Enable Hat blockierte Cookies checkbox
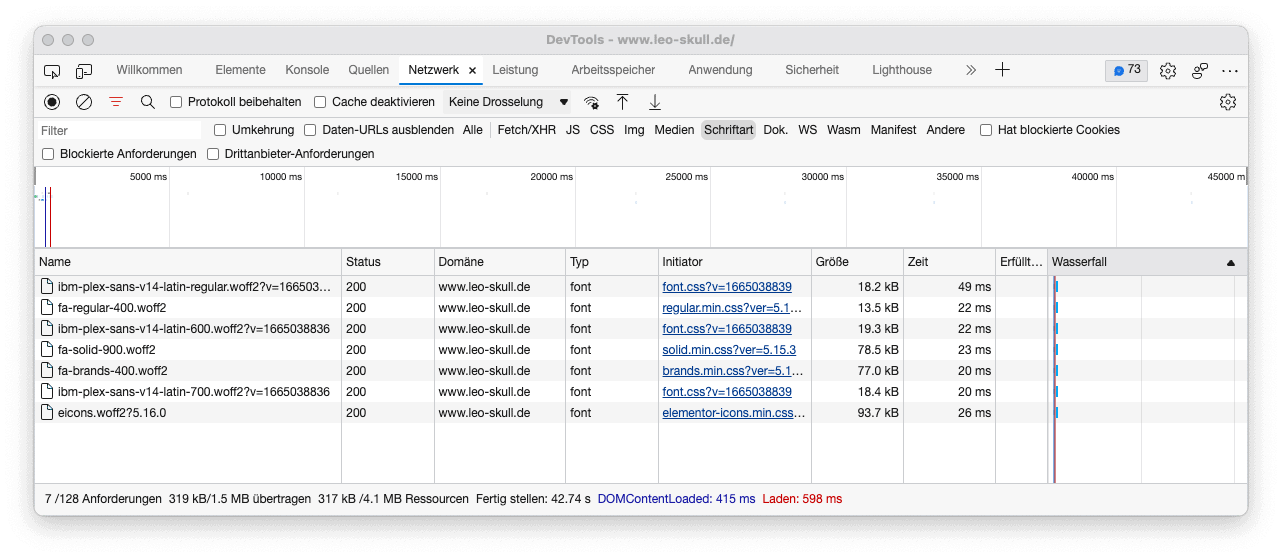1282x558 pixels. click(986, 130)
